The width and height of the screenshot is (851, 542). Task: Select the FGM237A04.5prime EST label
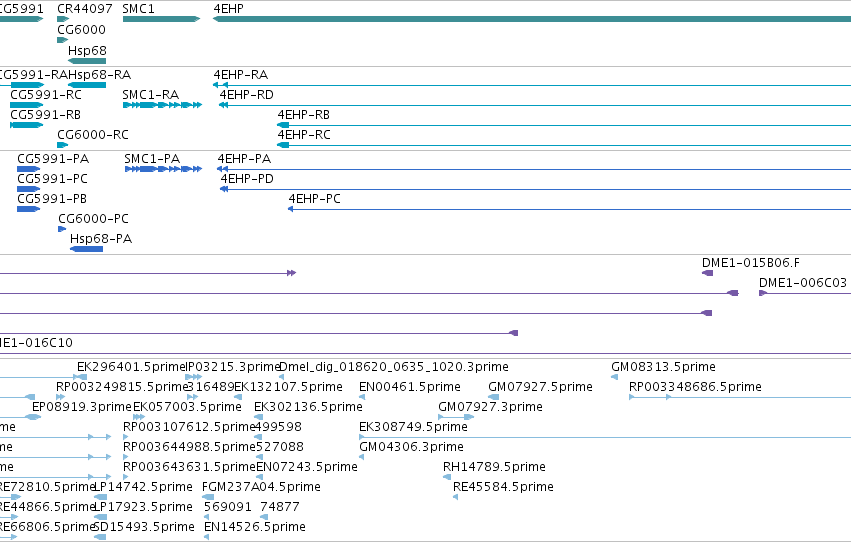261,487
